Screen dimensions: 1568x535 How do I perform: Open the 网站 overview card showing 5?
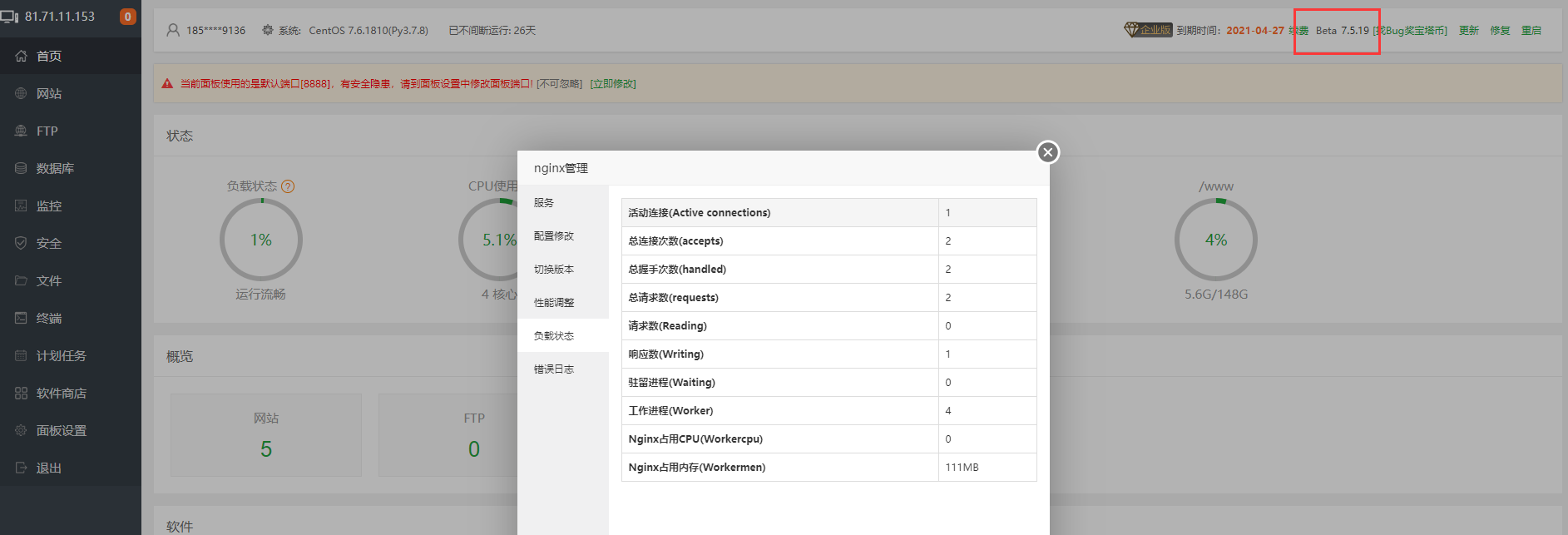266,435
